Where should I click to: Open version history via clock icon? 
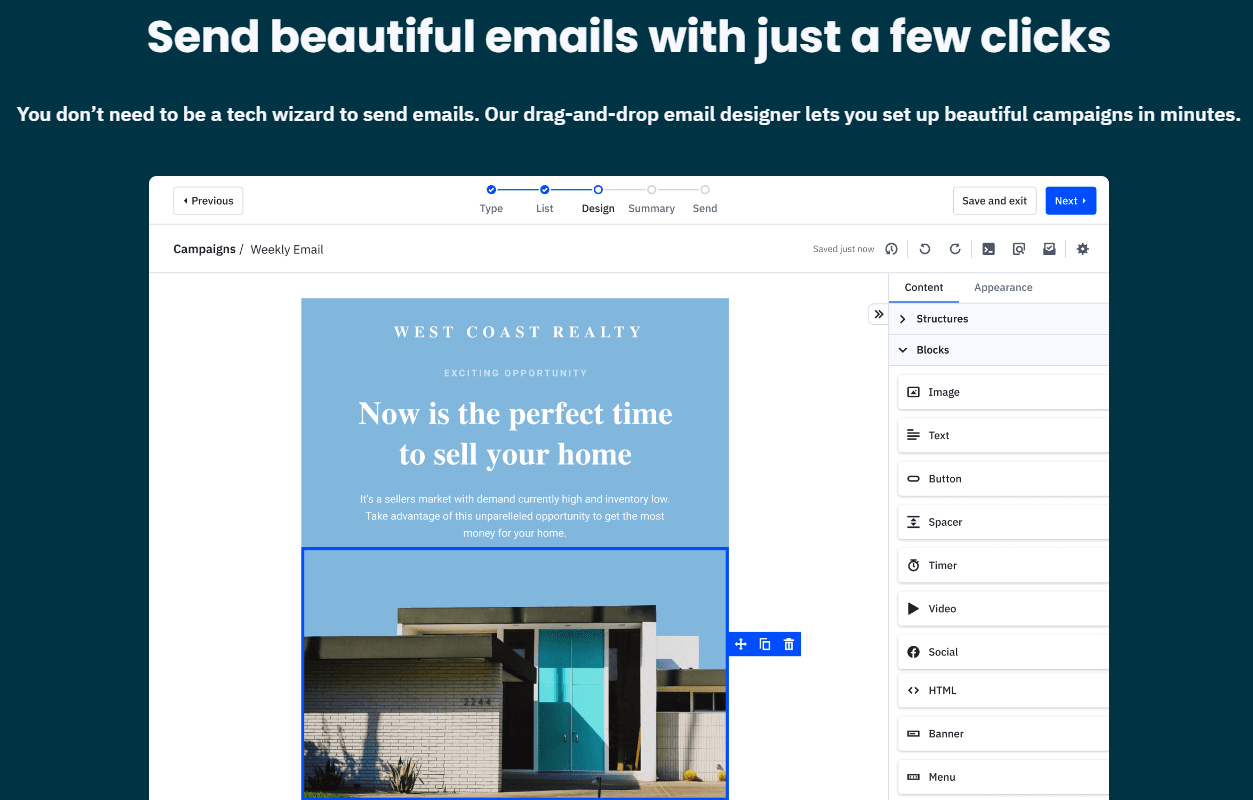point(891,248)
